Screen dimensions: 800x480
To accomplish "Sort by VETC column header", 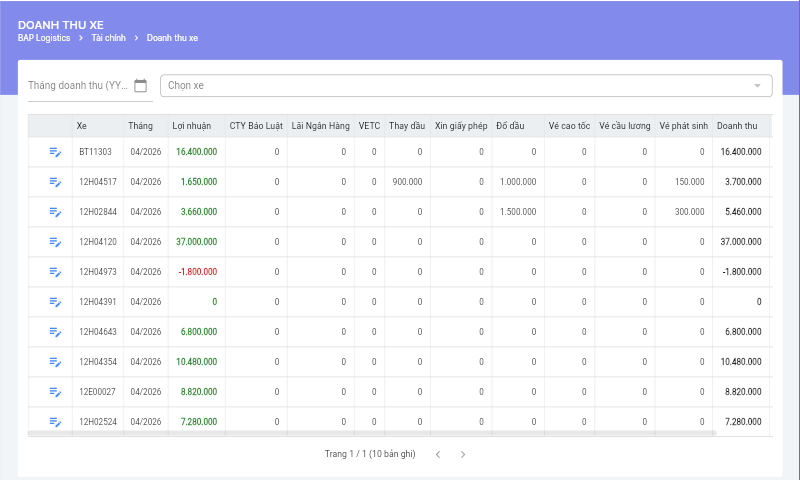I will point(369,126).
